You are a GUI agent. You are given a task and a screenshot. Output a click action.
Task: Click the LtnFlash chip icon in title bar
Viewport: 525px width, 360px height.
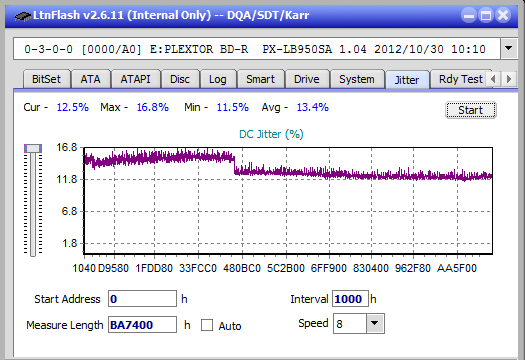point(22,15)
